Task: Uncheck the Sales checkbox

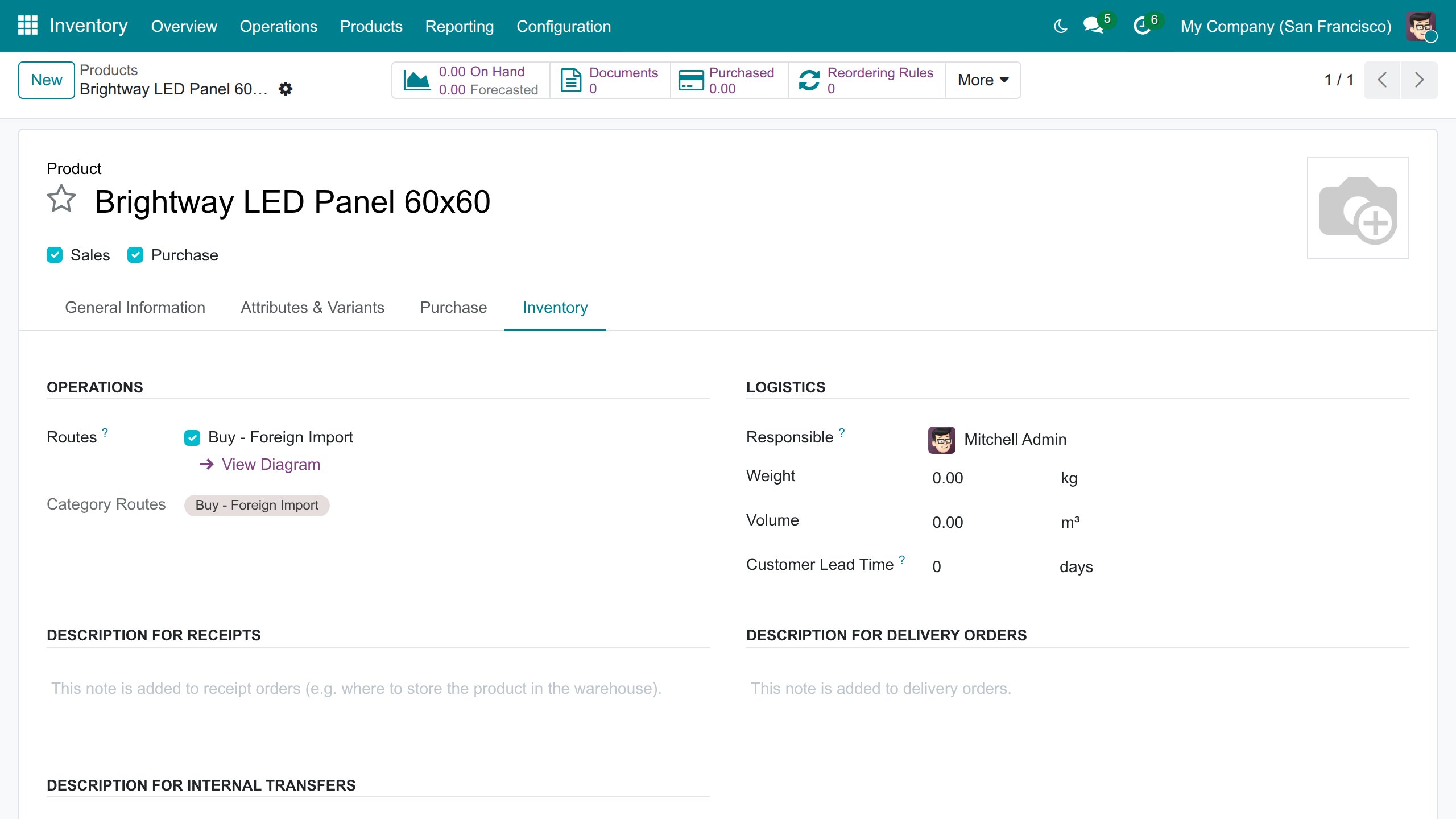Action: [x=55, y=255]
